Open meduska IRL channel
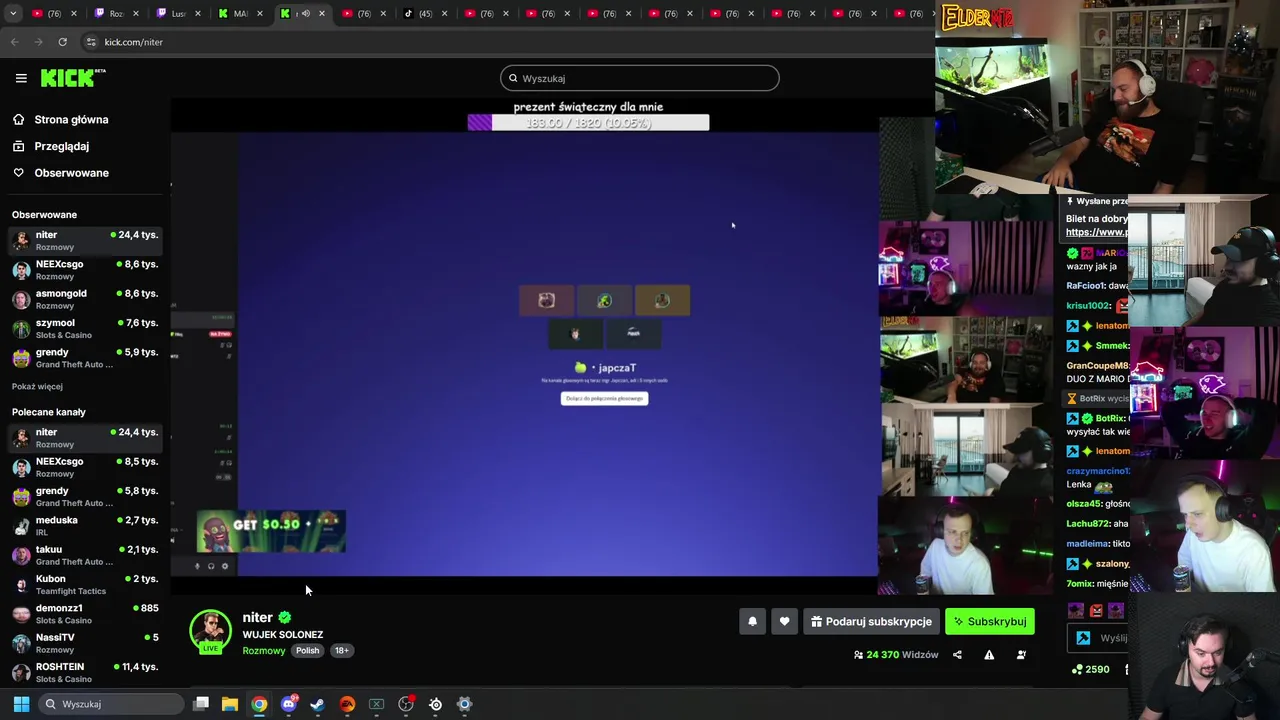This screenshot has width=1280, height=720. pos(85,526)
